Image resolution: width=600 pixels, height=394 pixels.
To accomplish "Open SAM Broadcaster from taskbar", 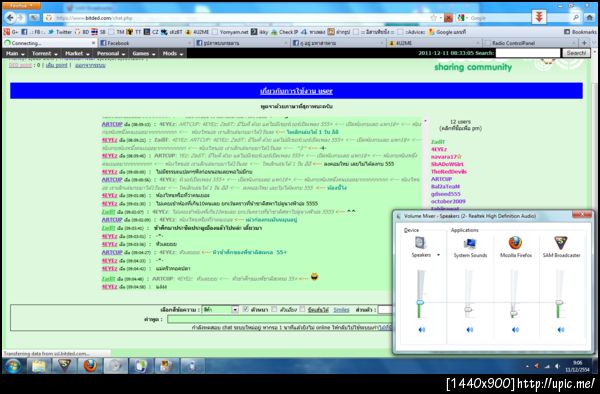I will pyautogui.click(x=64, y=366).
